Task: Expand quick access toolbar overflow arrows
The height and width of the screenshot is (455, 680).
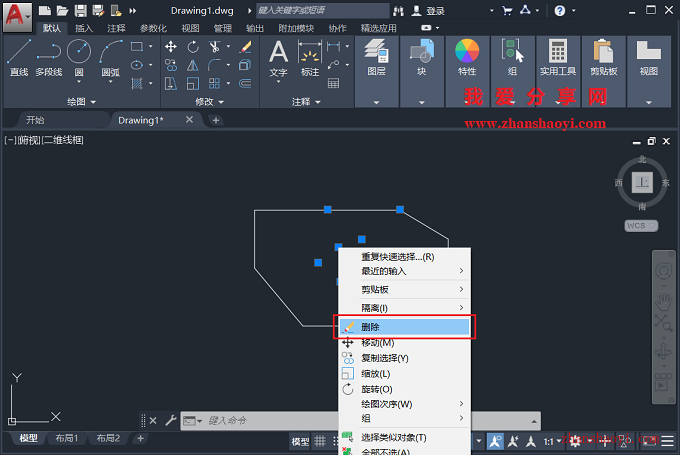Action: pos(133,10)
